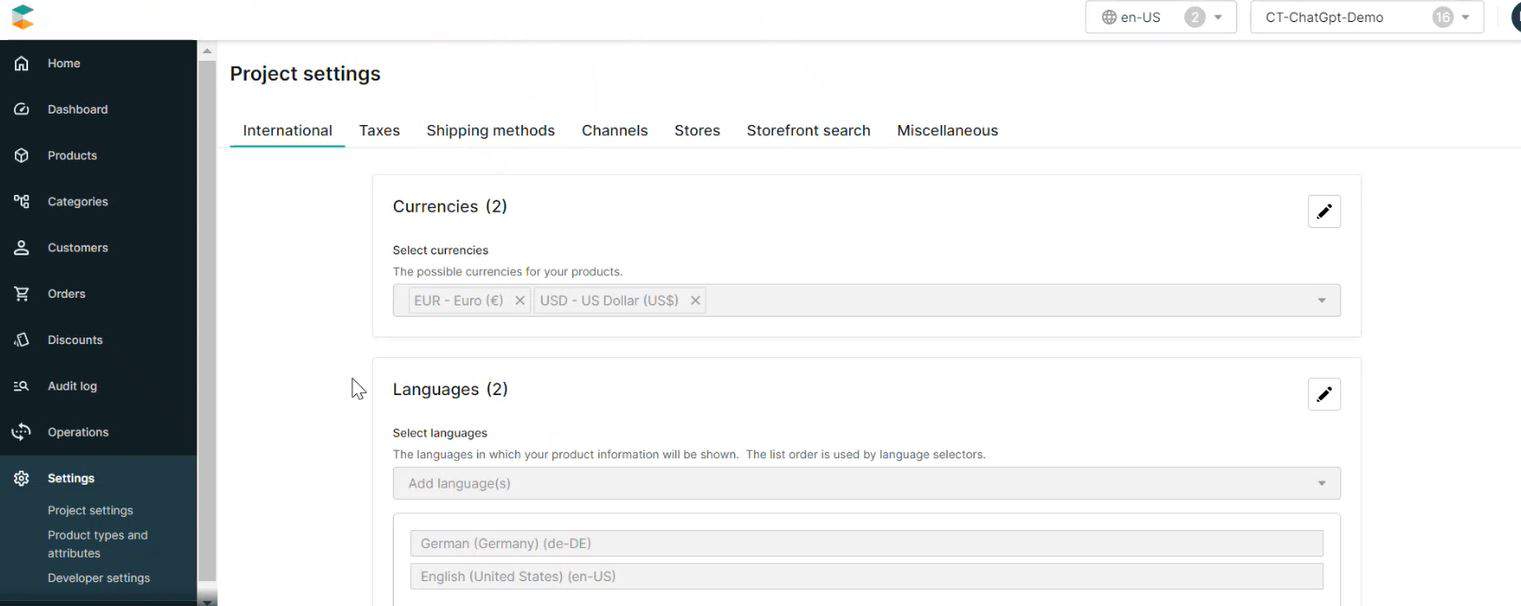Click the Customers person icon
Screen dimensions: 1521x606
click(x=21, y=247)
